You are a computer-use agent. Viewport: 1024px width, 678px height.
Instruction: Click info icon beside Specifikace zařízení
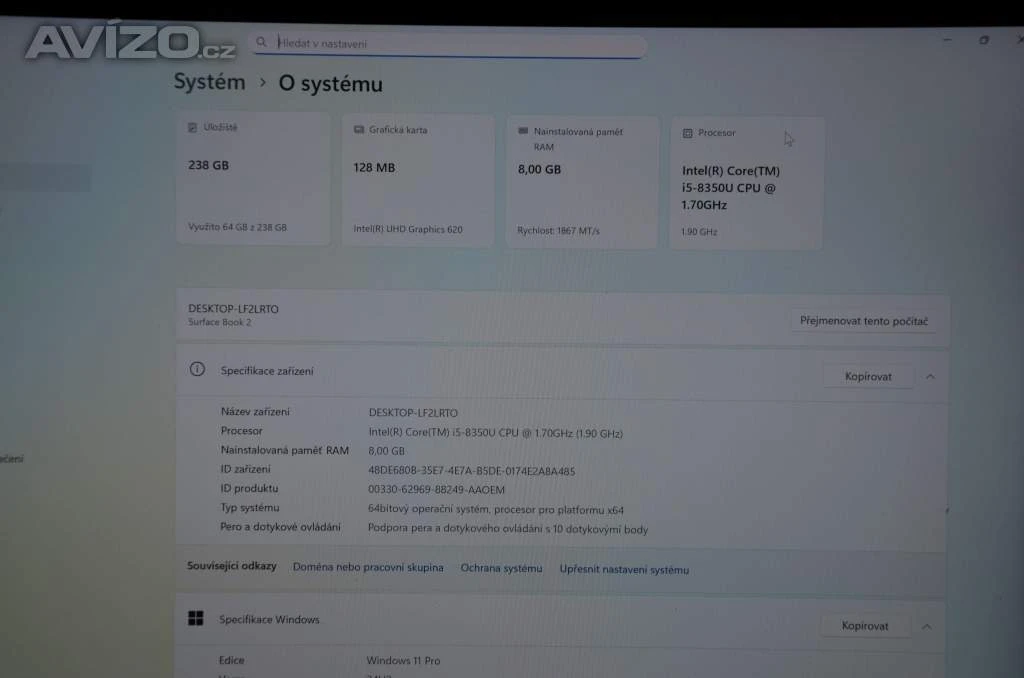(198, 370)
